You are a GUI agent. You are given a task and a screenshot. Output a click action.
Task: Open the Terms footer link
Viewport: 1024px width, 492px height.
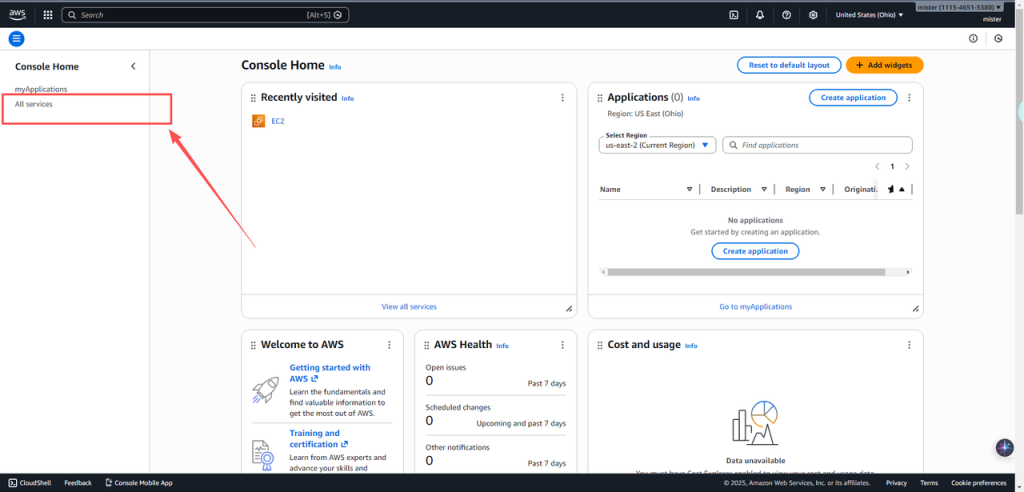[x=929, y=483]
